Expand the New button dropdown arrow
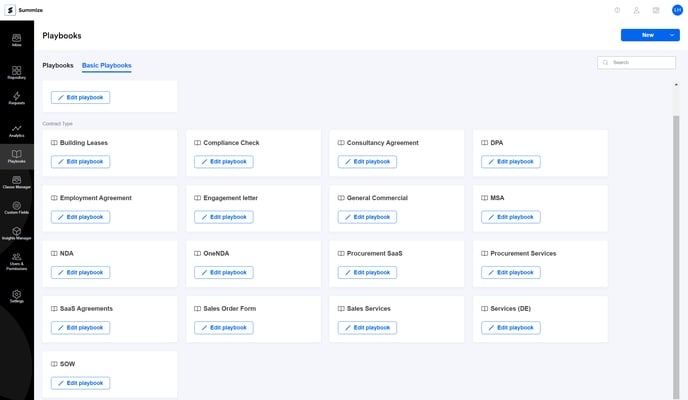 click(x=672, y=35)
